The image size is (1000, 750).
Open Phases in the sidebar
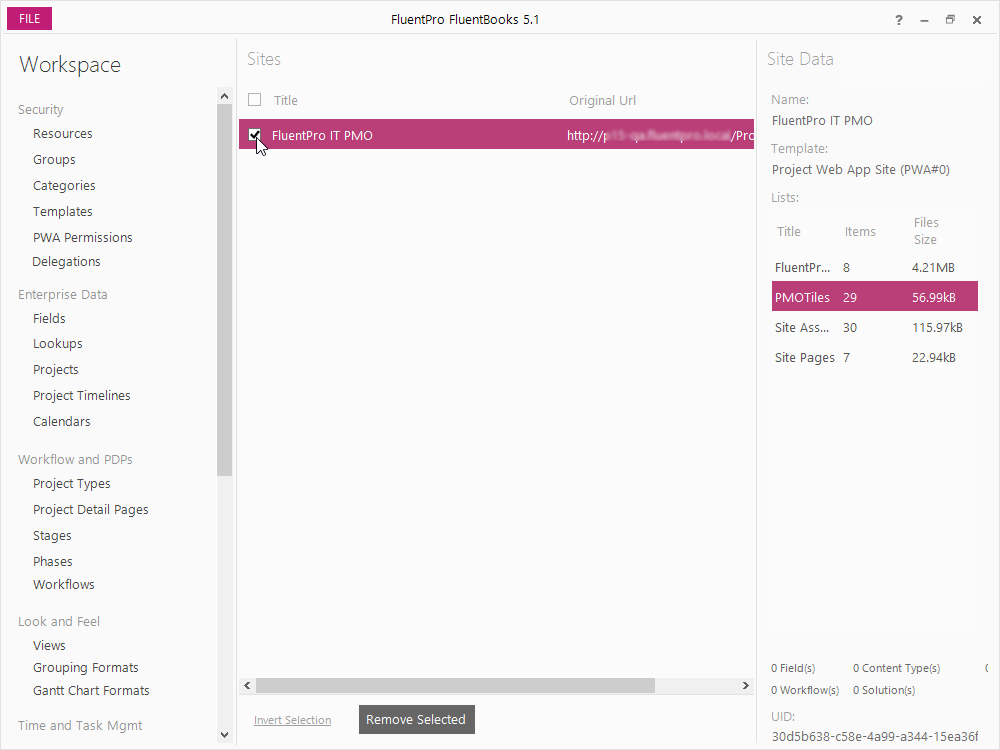[x=53, y=561]
